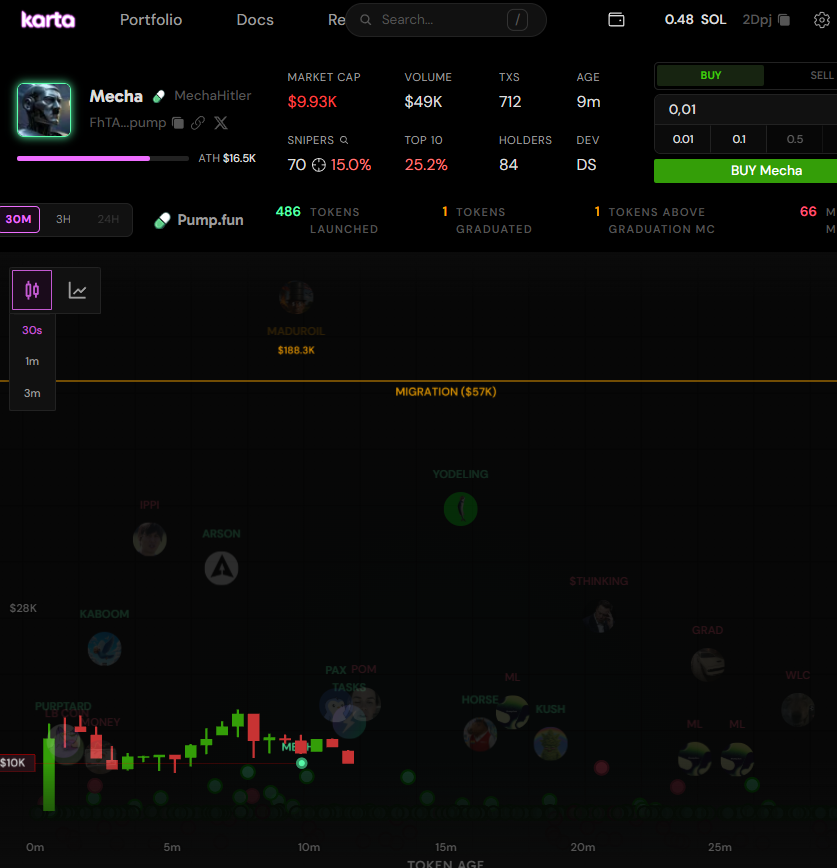837x868 pixels.
Task: Click the ARSON token bubble
Action: (x=221, y=568)
